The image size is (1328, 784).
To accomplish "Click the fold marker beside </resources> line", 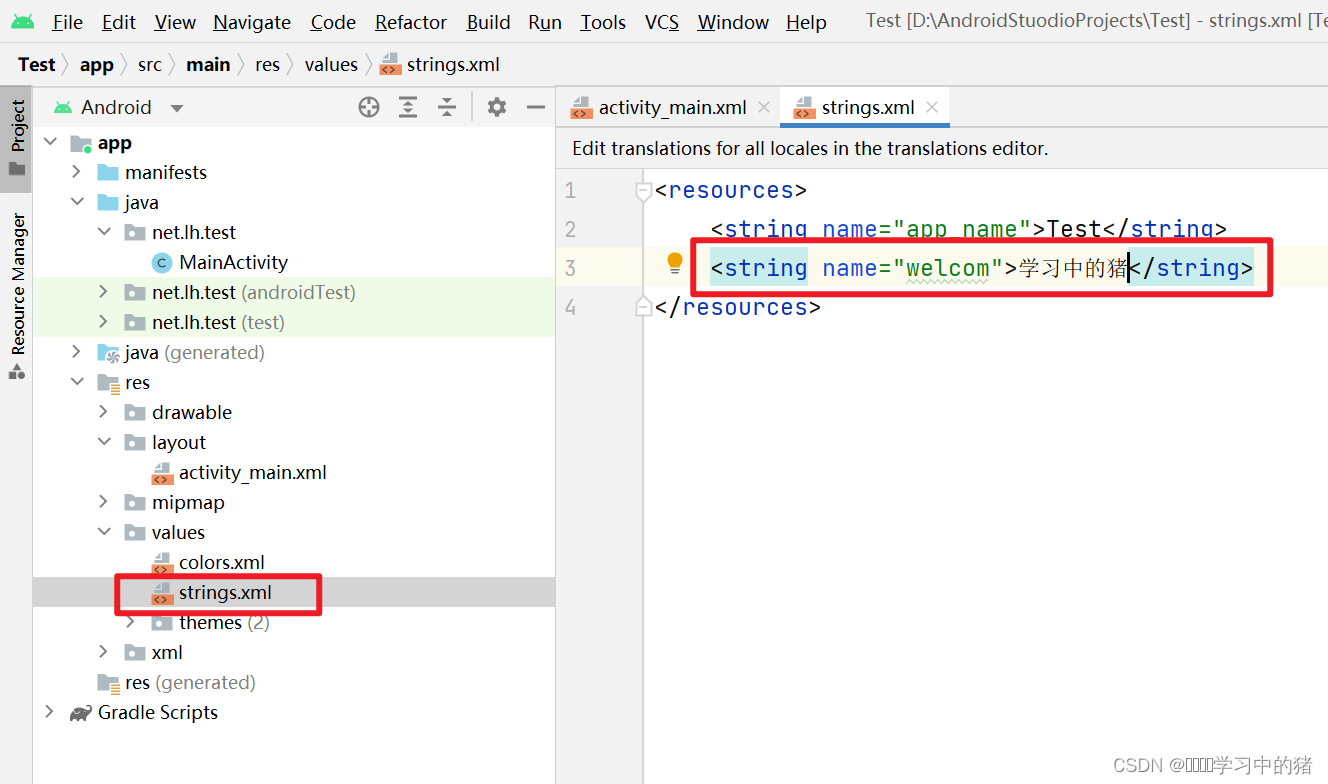I will coord(644,308).
